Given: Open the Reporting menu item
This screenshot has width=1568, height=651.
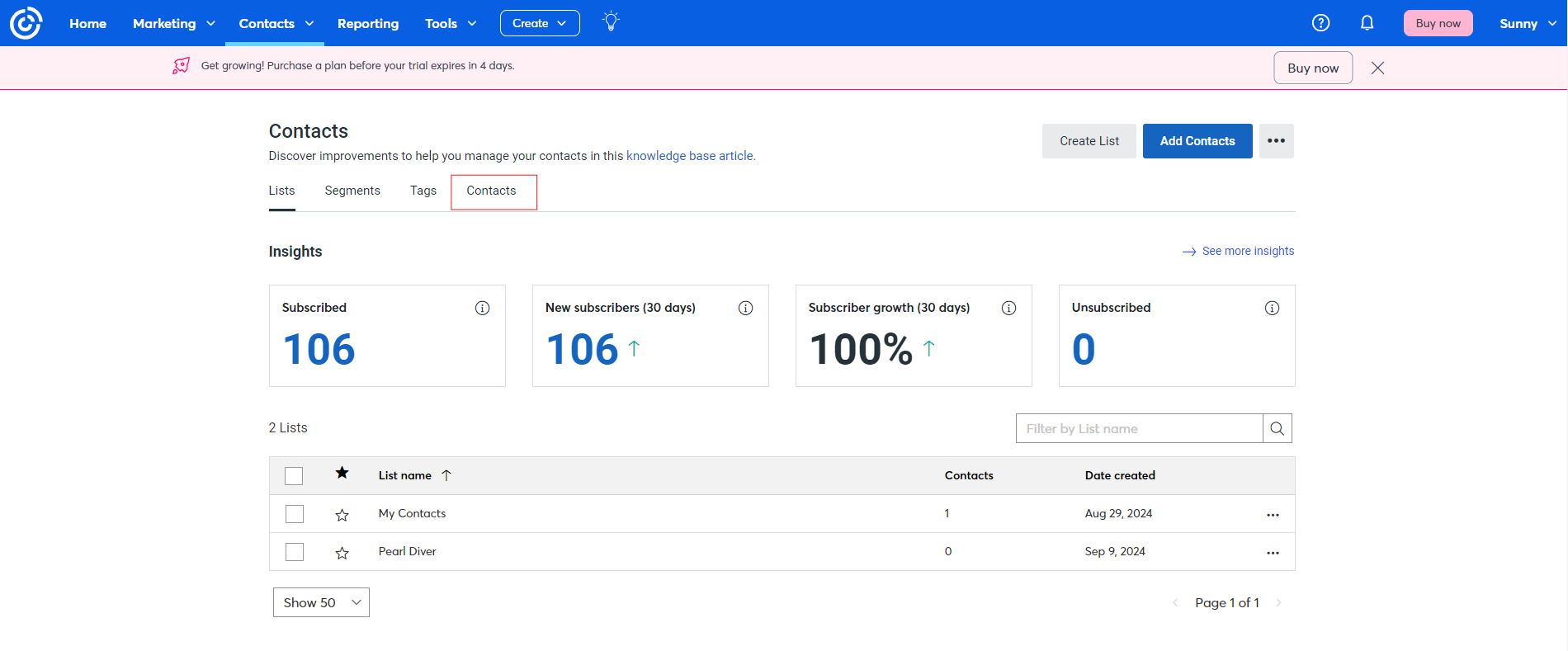Looking at the screenshot, I should pos(368,23).
